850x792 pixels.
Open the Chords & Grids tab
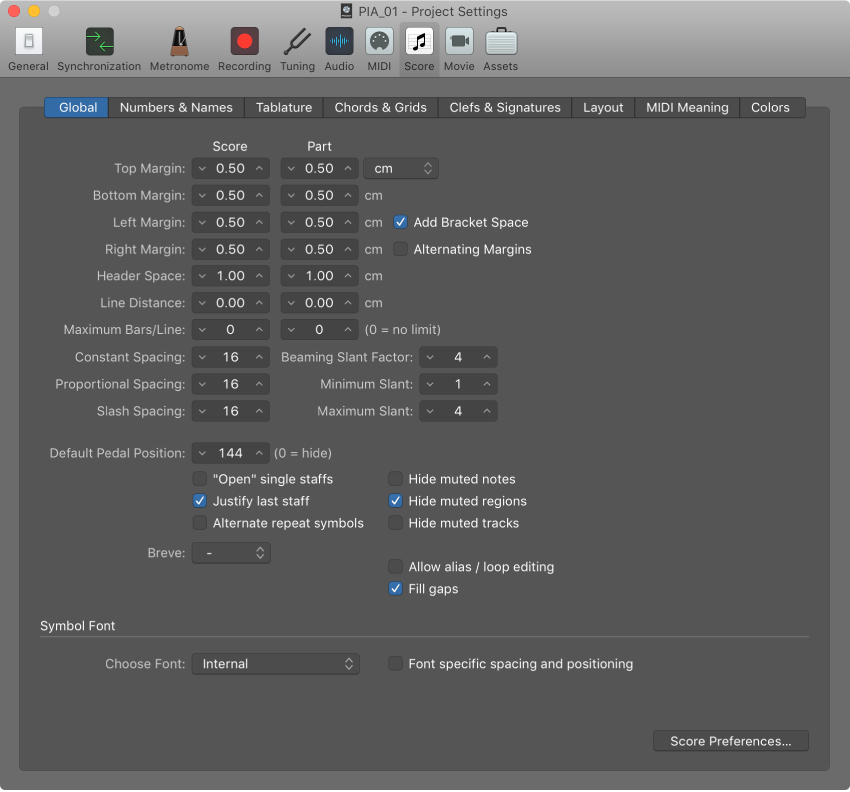pyautogui.click(x=380, y=107)
